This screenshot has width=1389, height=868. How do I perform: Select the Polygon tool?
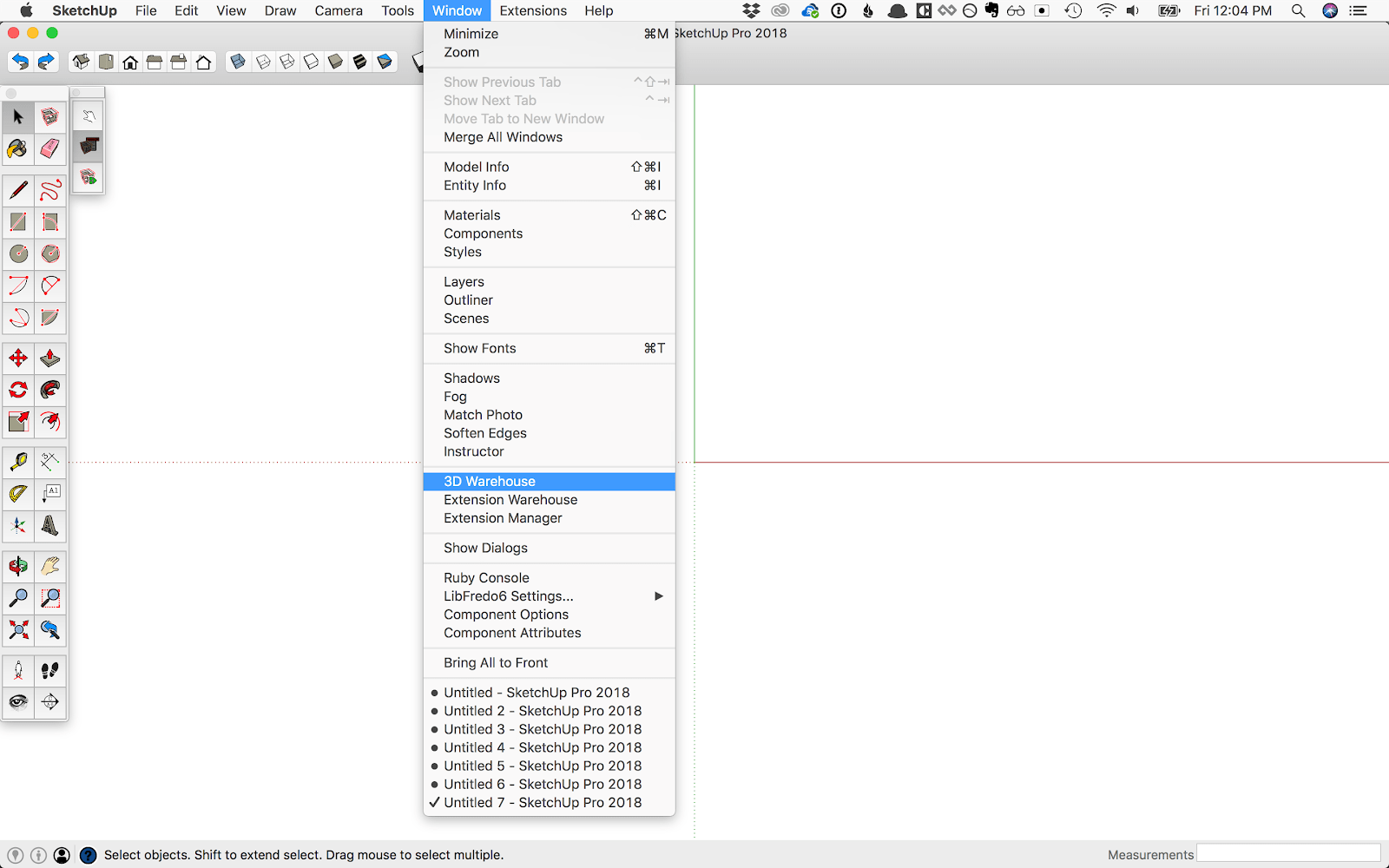coord(50,253)
